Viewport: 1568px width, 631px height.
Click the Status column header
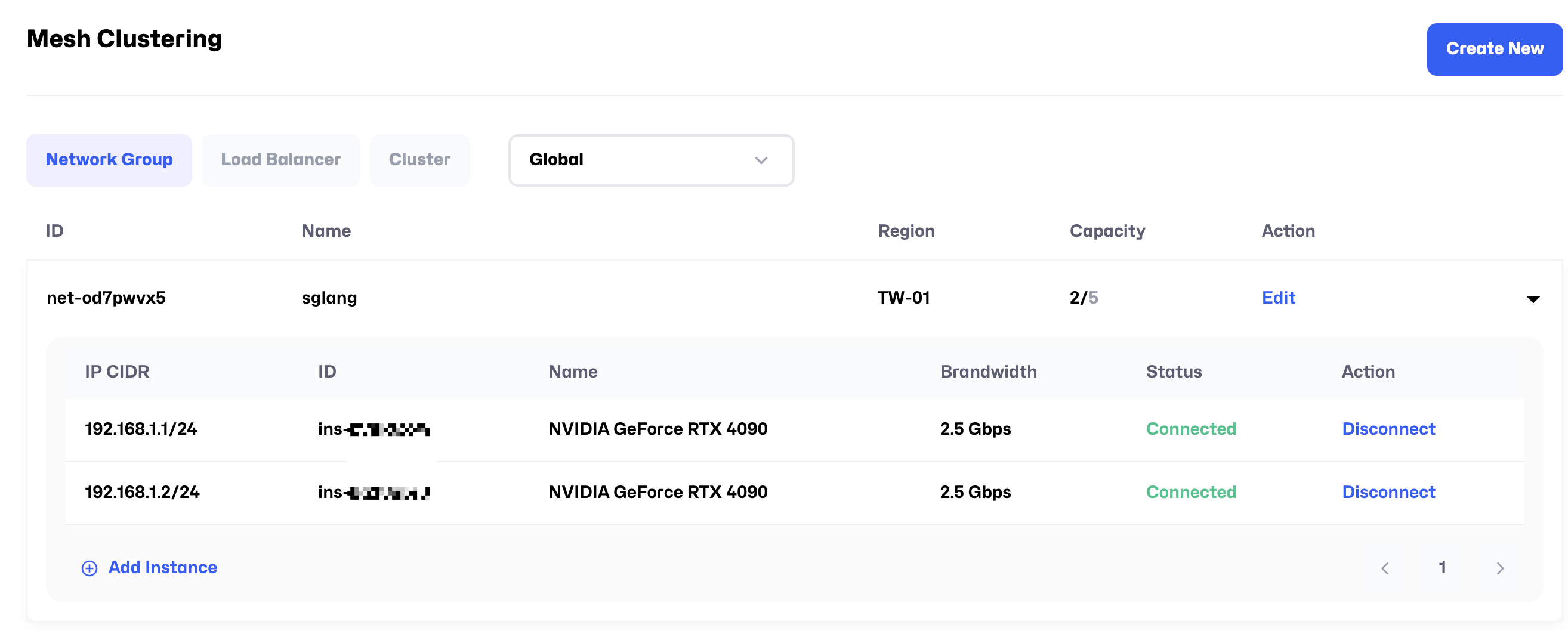pos(1174,372)
